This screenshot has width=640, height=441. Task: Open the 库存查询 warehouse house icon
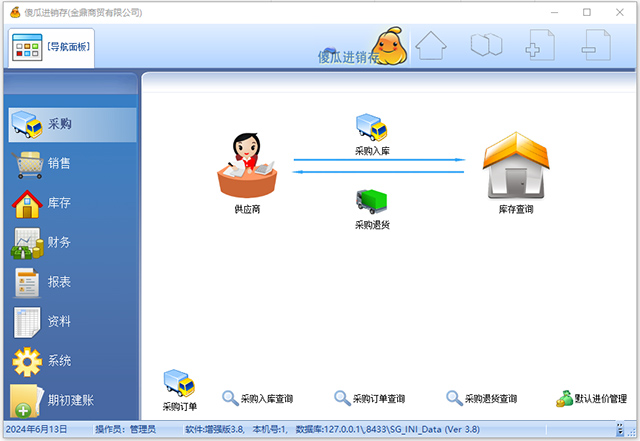click(x=516, y=165)
